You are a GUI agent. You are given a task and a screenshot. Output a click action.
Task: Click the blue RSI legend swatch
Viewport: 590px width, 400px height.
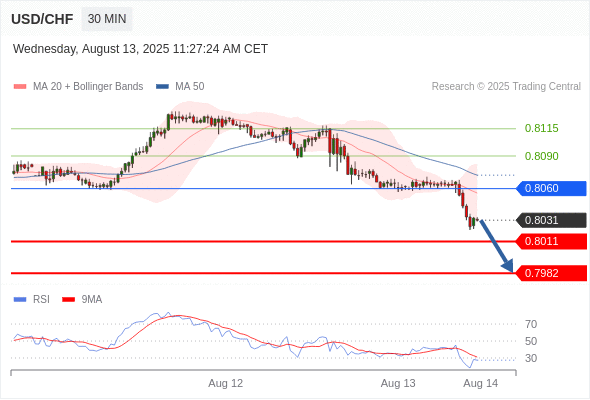20,300
